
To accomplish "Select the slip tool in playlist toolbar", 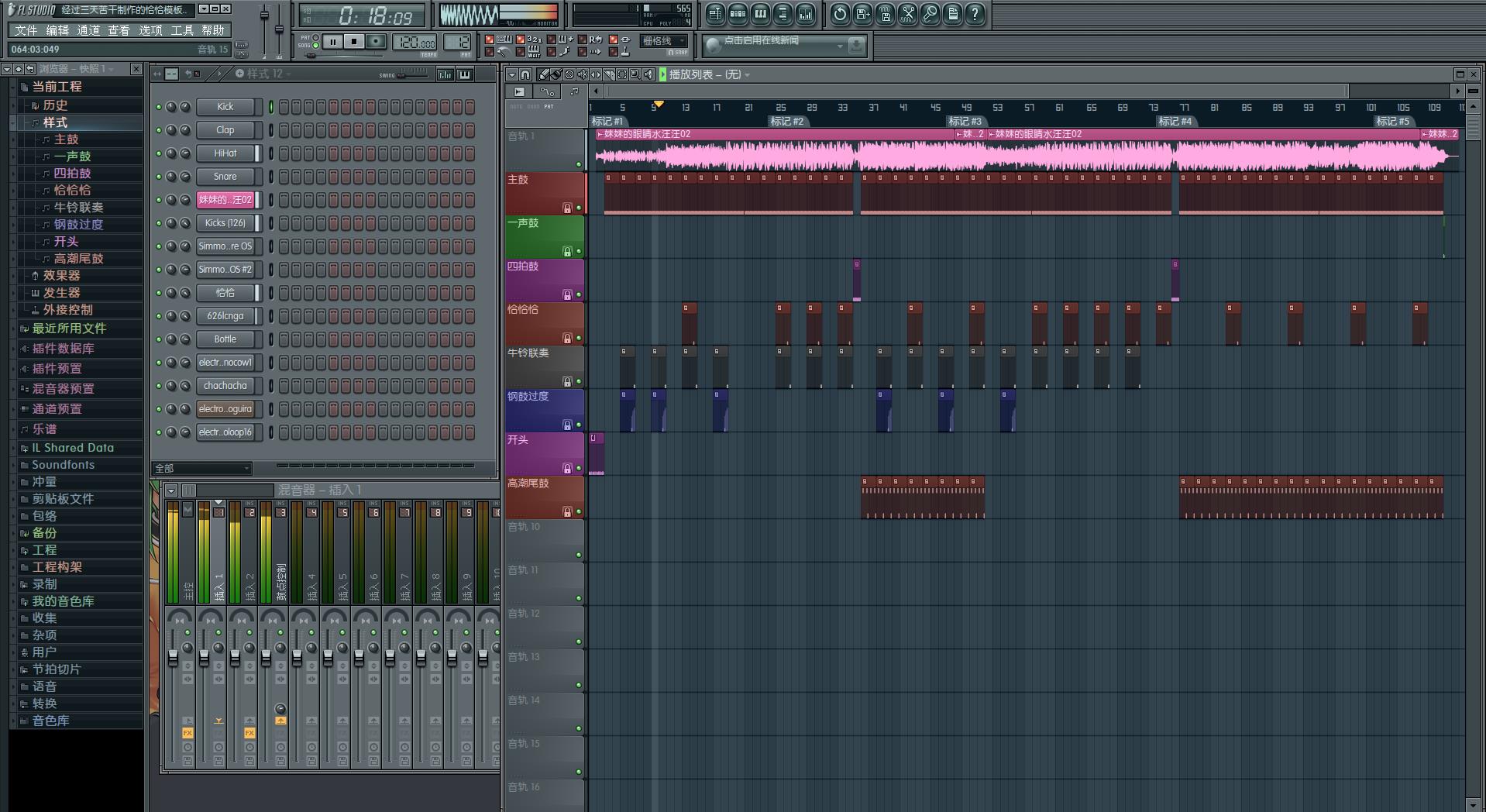I will click(596, 74).
